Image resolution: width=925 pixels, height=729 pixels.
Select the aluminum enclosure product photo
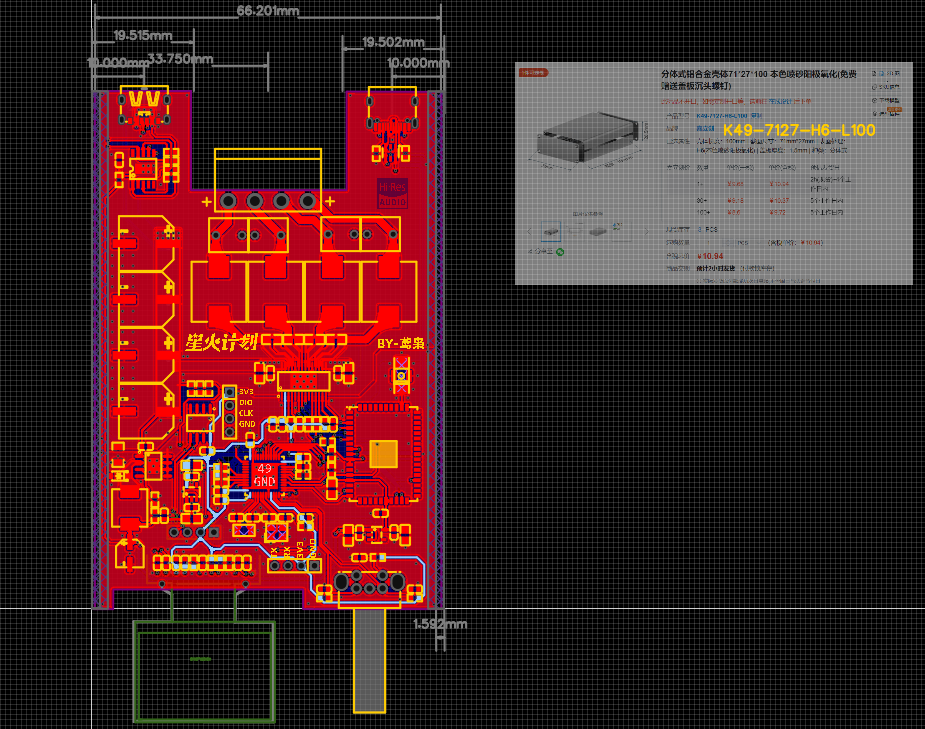tap(588, 137)
